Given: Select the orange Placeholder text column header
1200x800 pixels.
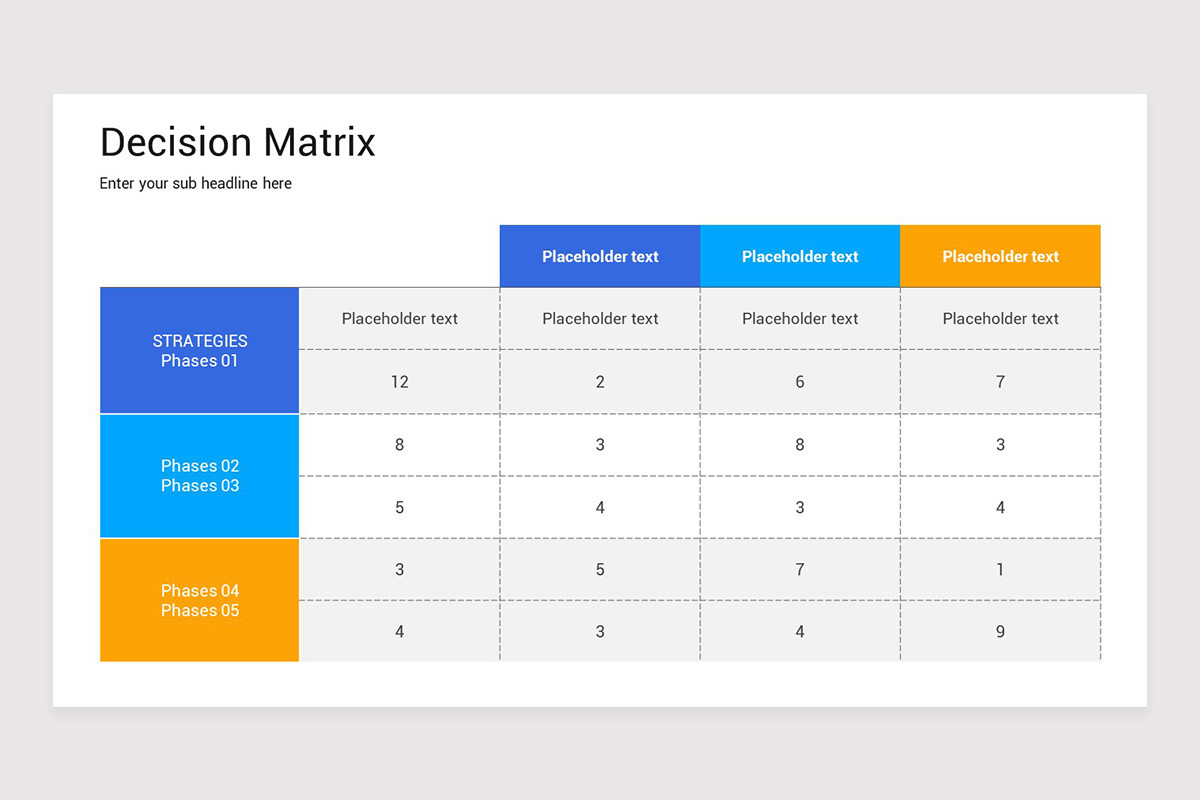Looking at the screenshot, I should click(1000, 256).
